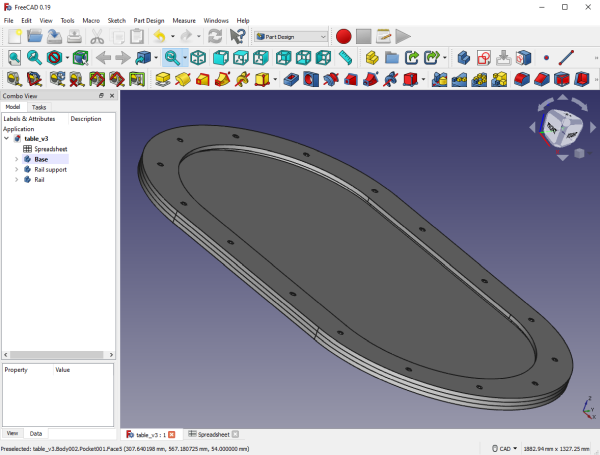Click the red Record macro button
The image size is (600, 455).
point(343,36)
